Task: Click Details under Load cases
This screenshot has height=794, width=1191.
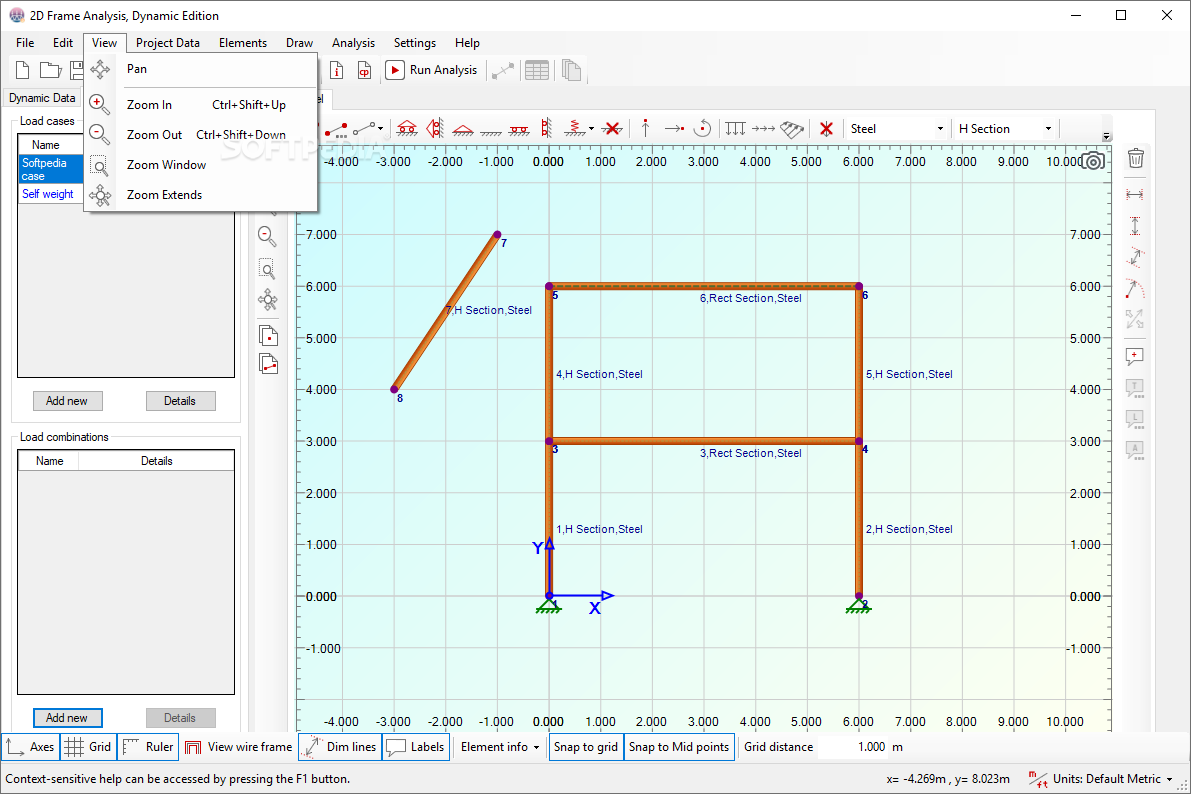Action: (x=180, y=400)
